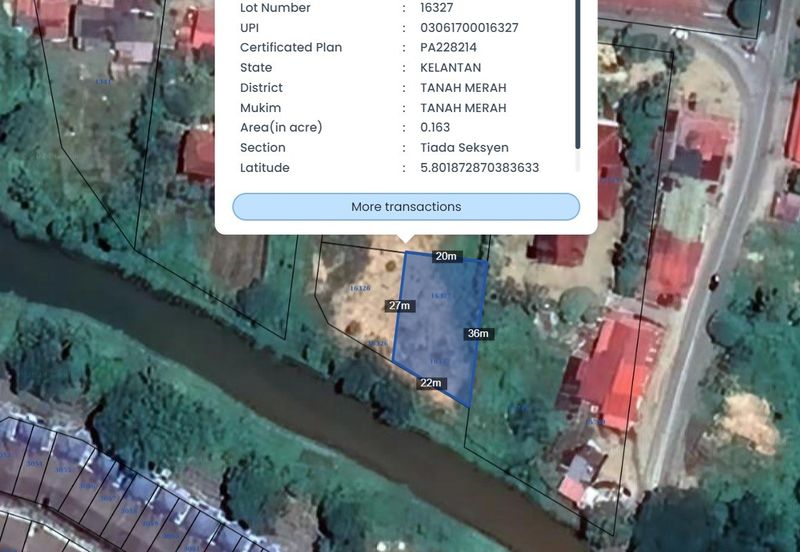
Task: Click the 36m boundary length label
Action: point(478,334)
